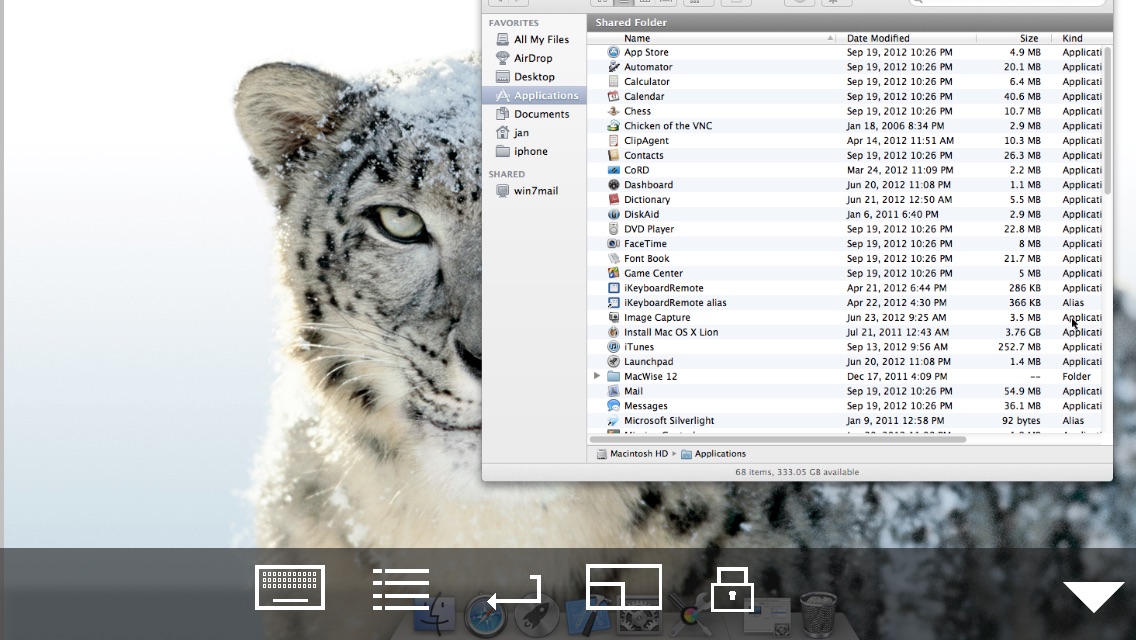Open the list menu icon in overlay bar
This screenshot has height=640, width=1136.
click(401, 589)
